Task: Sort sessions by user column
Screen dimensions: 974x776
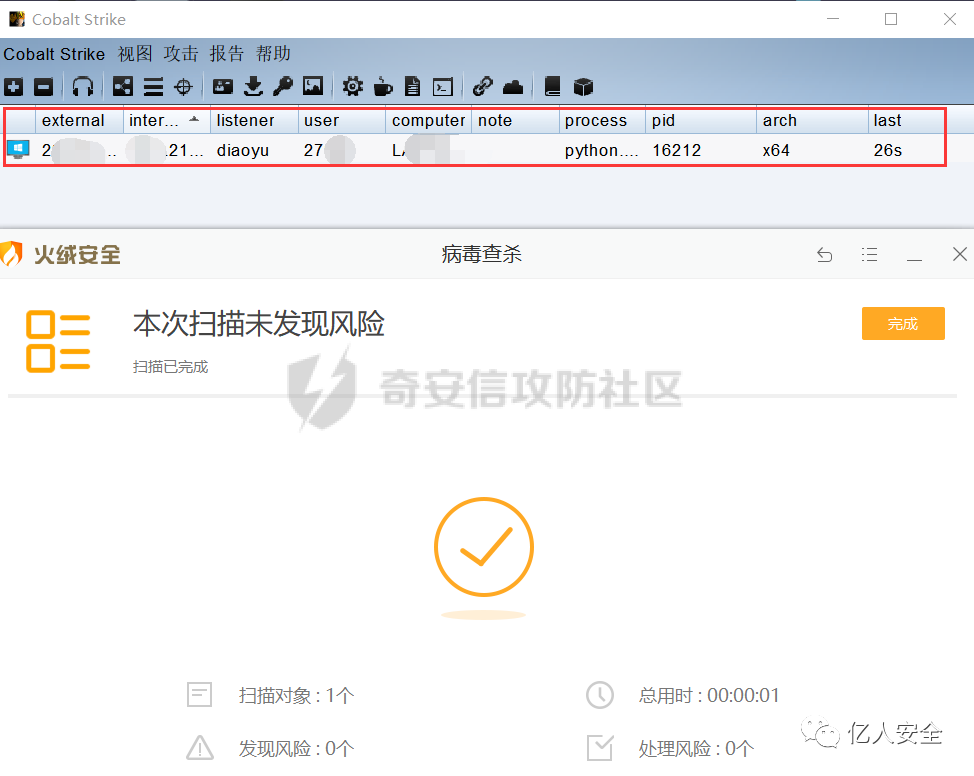Action: (x=342, y=121)
